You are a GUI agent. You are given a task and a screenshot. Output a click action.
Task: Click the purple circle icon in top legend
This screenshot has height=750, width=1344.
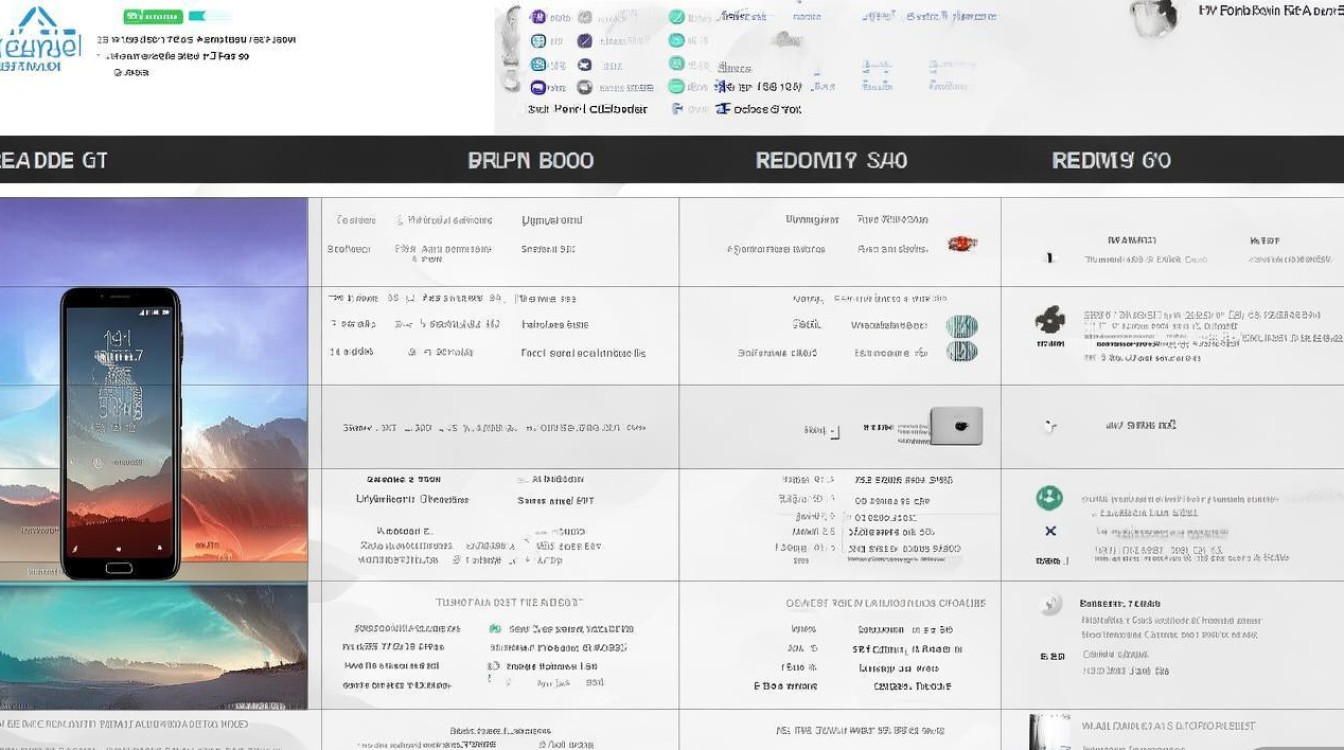[x=538, y=17]
